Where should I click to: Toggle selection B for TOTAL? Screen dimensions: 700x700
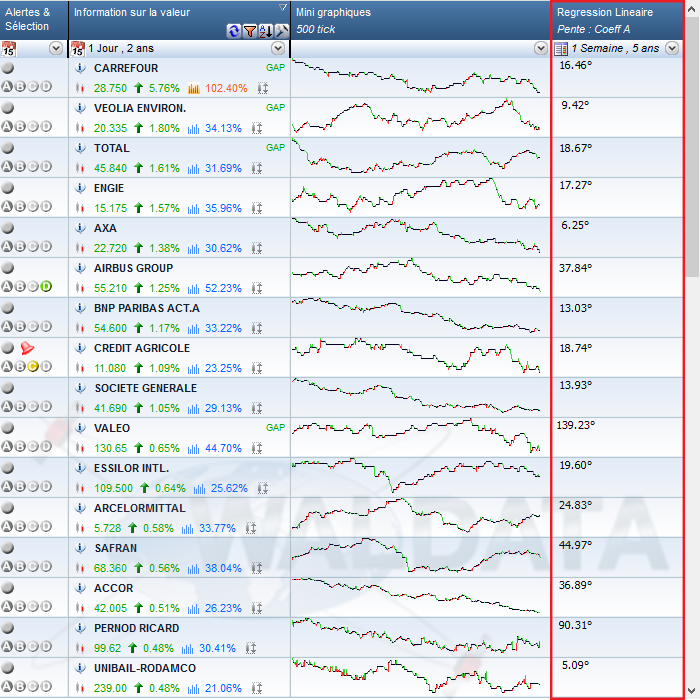point(20,167)
